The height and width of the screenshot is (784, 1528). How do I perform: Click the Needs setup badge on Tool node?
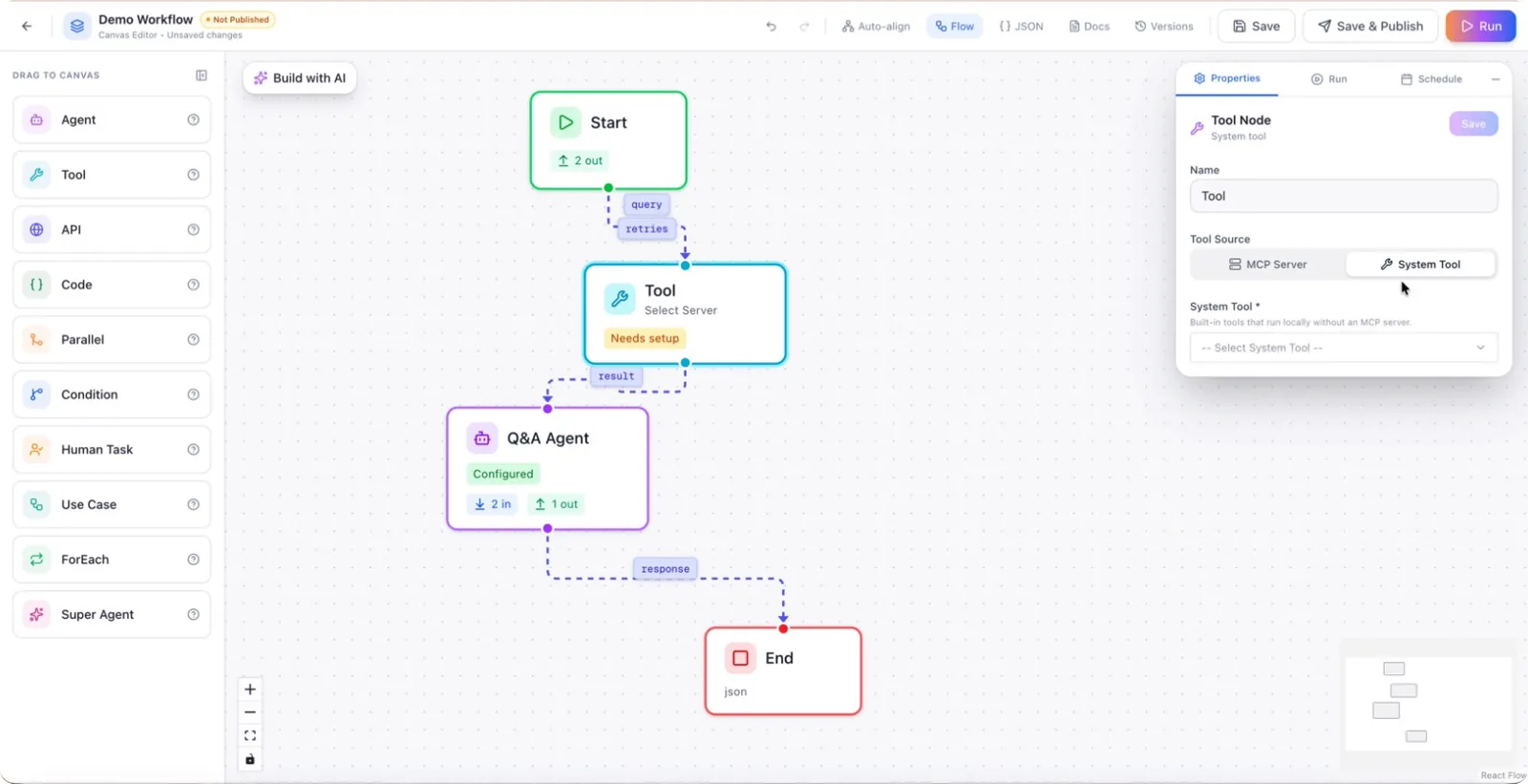[x=645, y=338]
